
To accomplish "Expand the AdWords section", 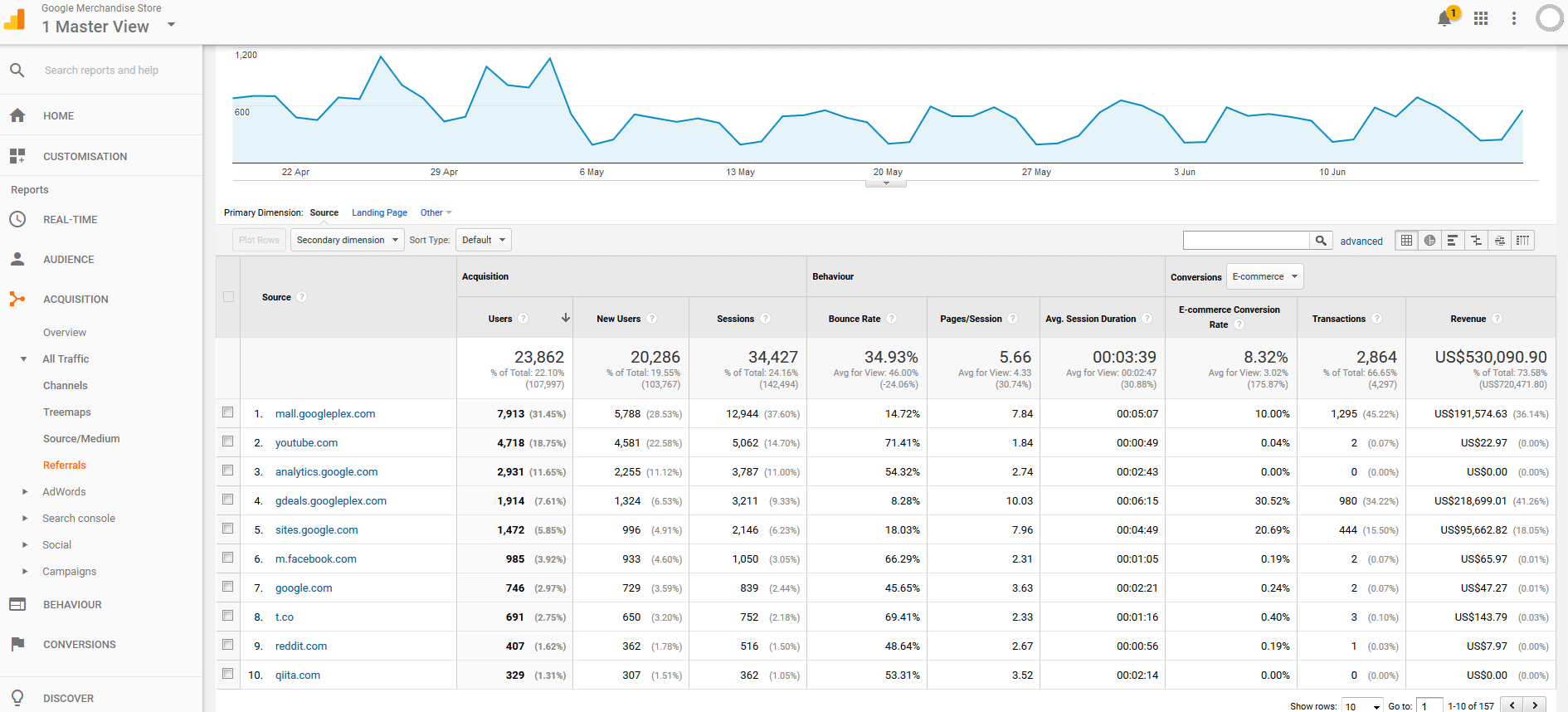I will coord(24,492).
